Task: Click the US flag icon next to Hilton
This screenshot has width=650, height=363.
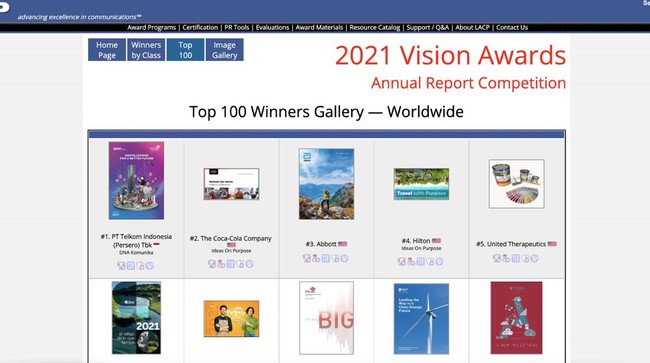Action: (x=436, y=241)
